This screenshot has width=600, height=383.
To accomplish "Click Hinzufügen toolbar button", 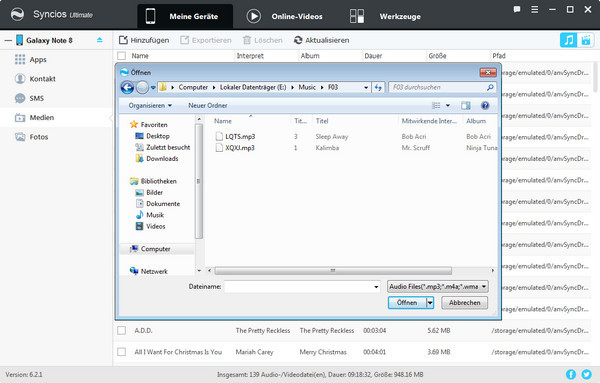I will [x=144, y=40].
